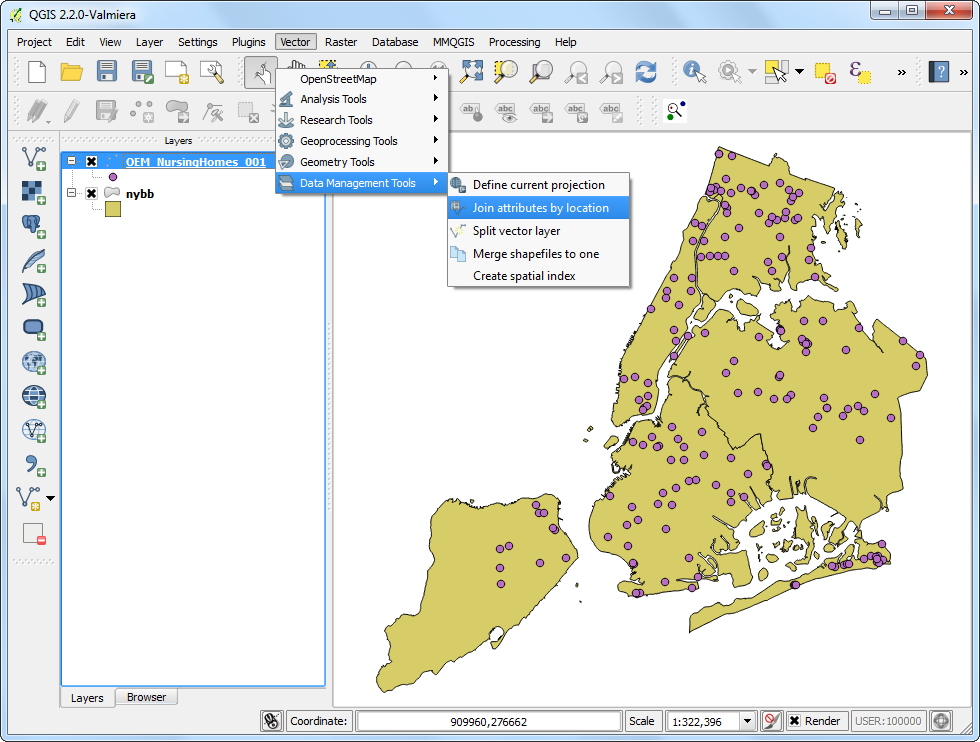The width and height of the screenshot is (980, 742).
Task: Show hidden toolbar items left of Help
Action: [x=901, y=72]
